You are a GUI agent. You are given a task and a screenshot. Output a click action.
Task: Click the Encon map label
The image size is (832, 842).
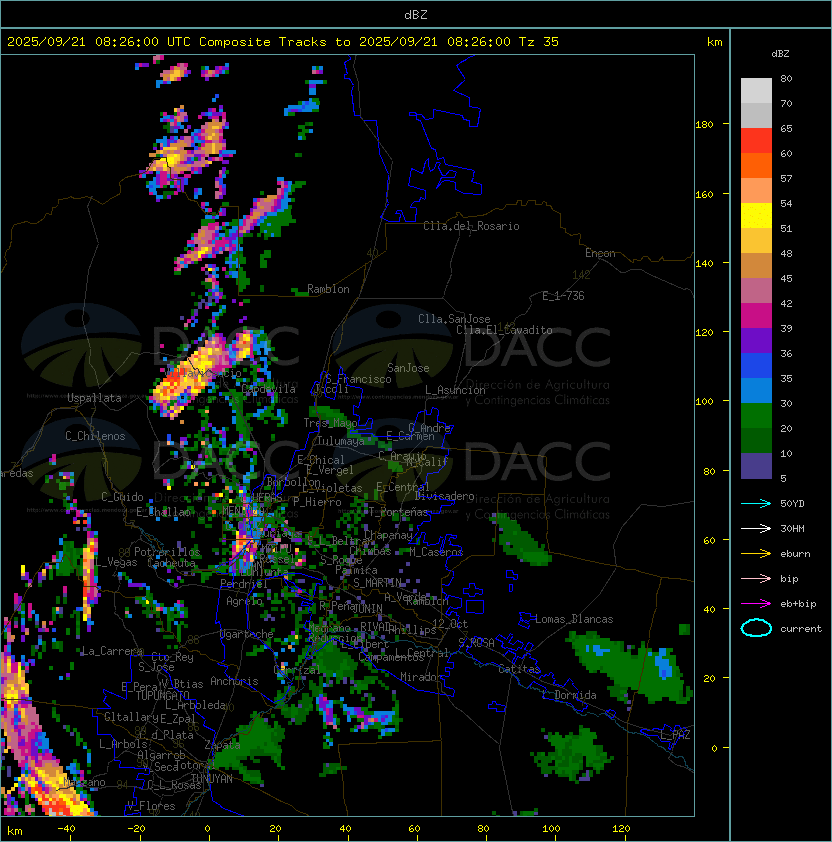600,253
